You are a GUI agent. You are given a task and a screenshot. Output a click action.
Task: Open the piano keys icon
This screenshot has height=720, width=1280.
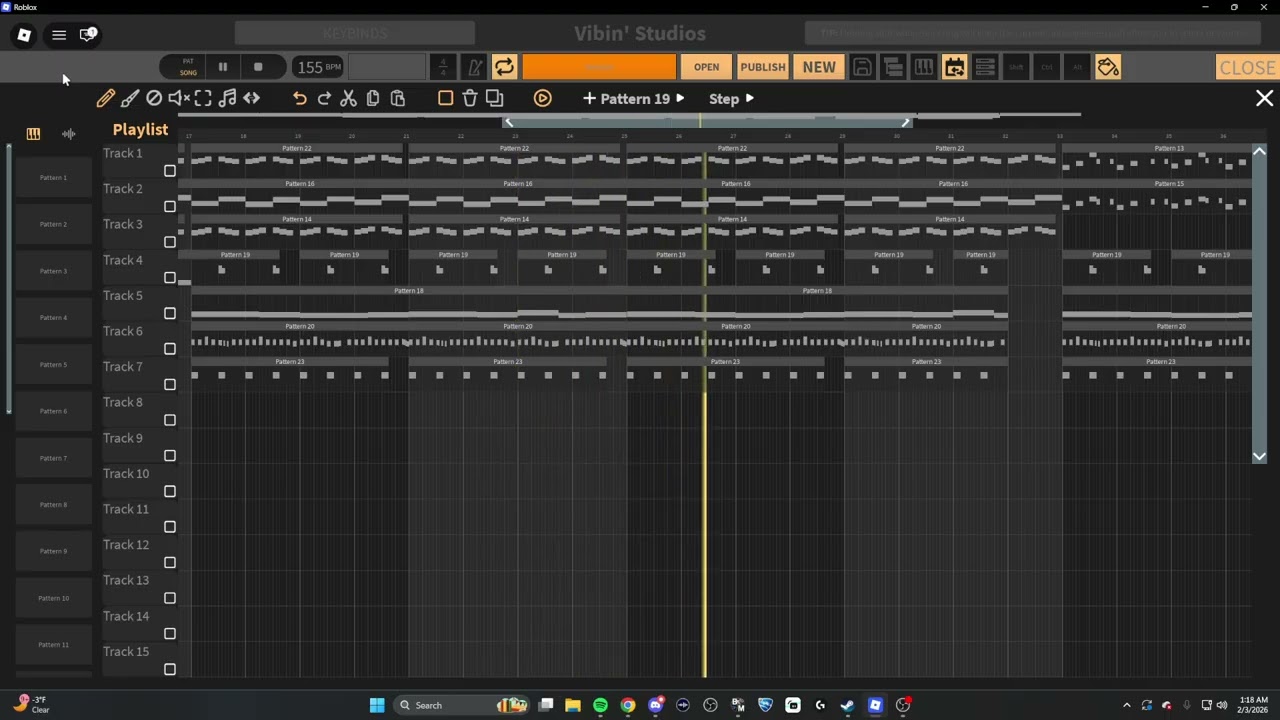[924, 67]
